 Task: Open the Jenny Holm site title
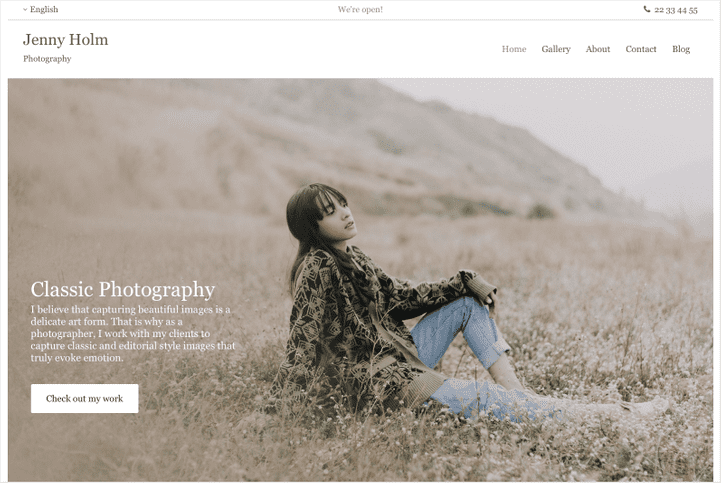[65, 40]
